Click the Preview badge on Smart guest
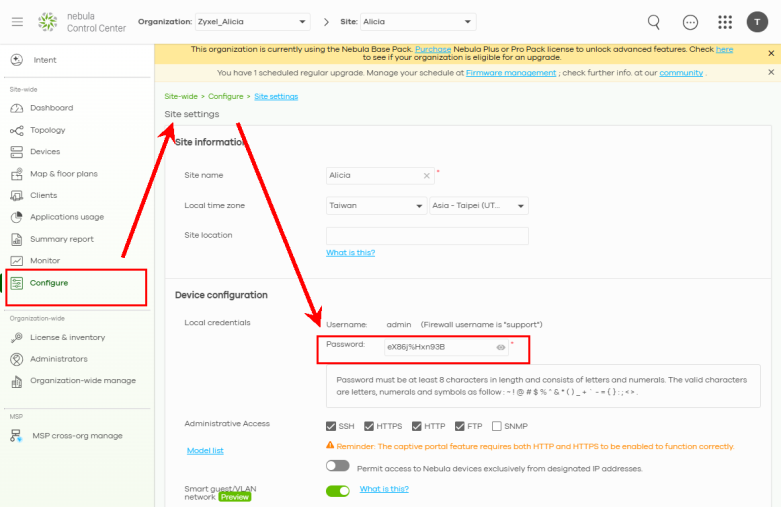Viewport: 781px width, 507px height. [235, 497]
